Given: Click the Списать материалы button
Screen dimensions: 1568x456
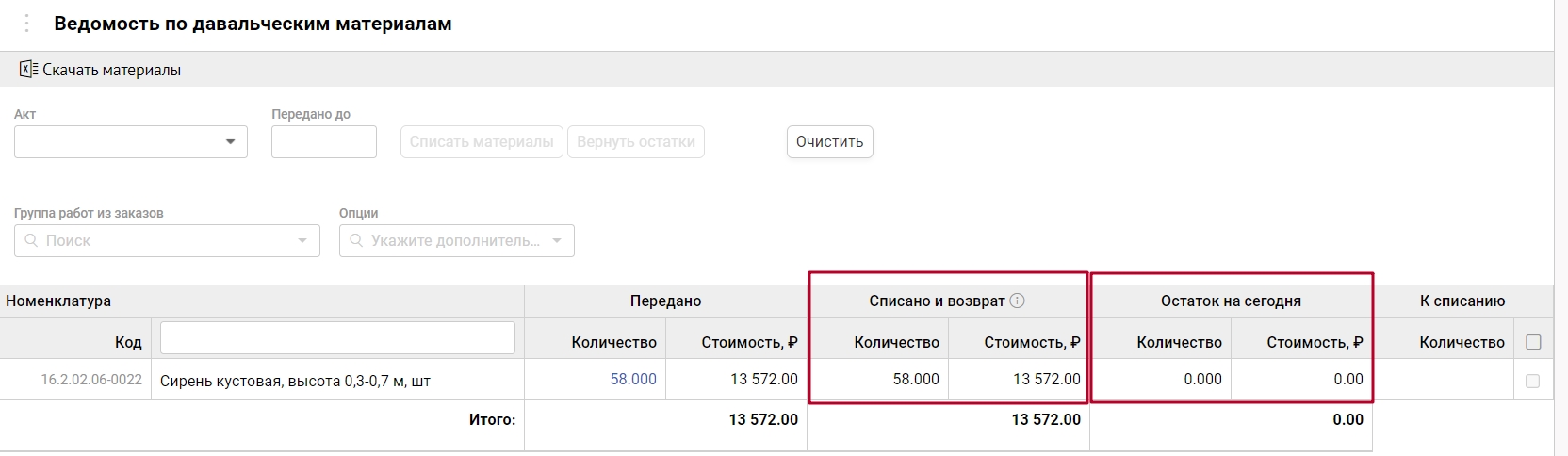Looking at the screenshot, I should point(482,142).
